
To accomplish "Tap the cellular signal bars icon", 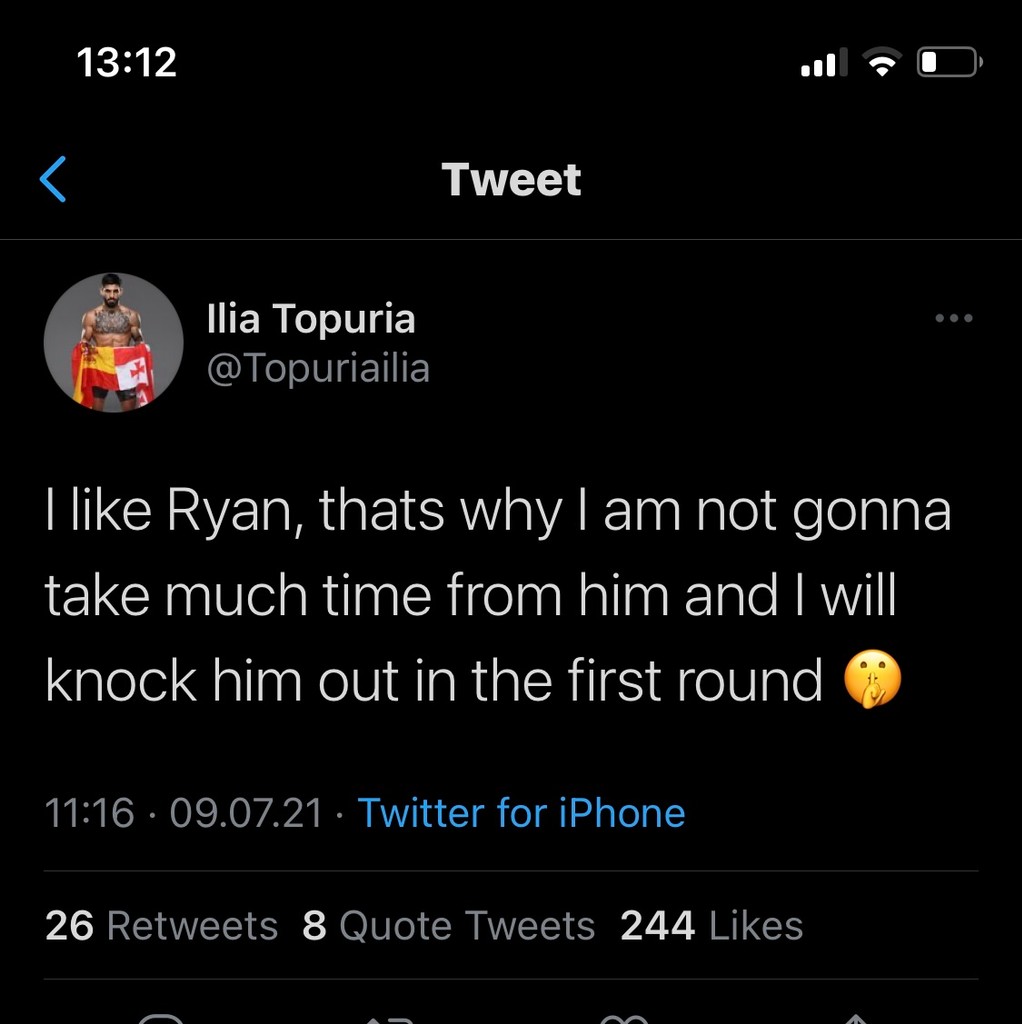I will point(824,64).
